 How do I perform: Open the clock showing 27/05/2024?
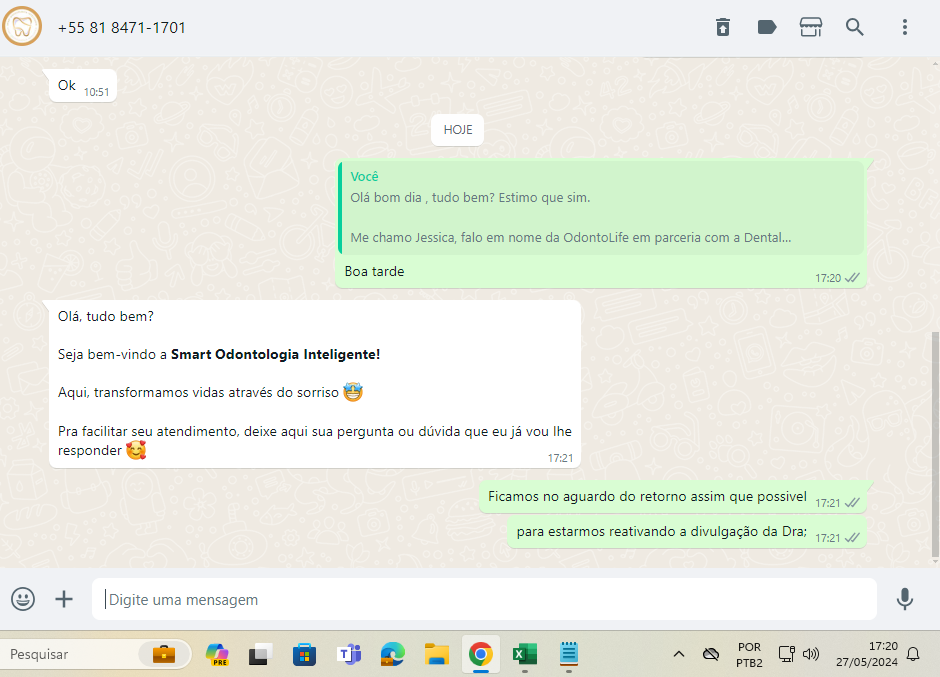click(x=867, y=654)
